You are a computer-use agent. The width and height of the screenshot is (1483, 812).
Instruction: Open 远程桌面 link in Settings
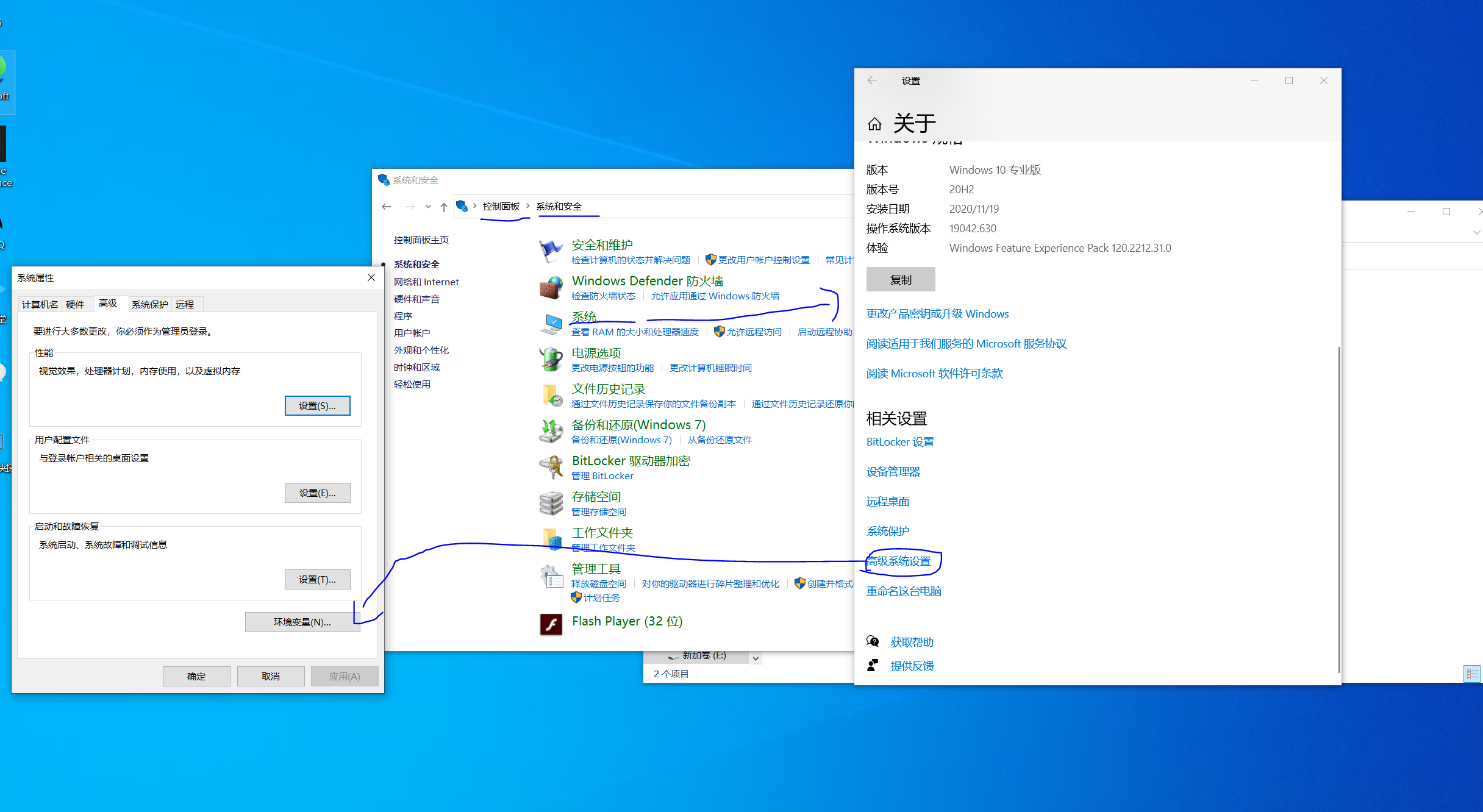(888, 501)
